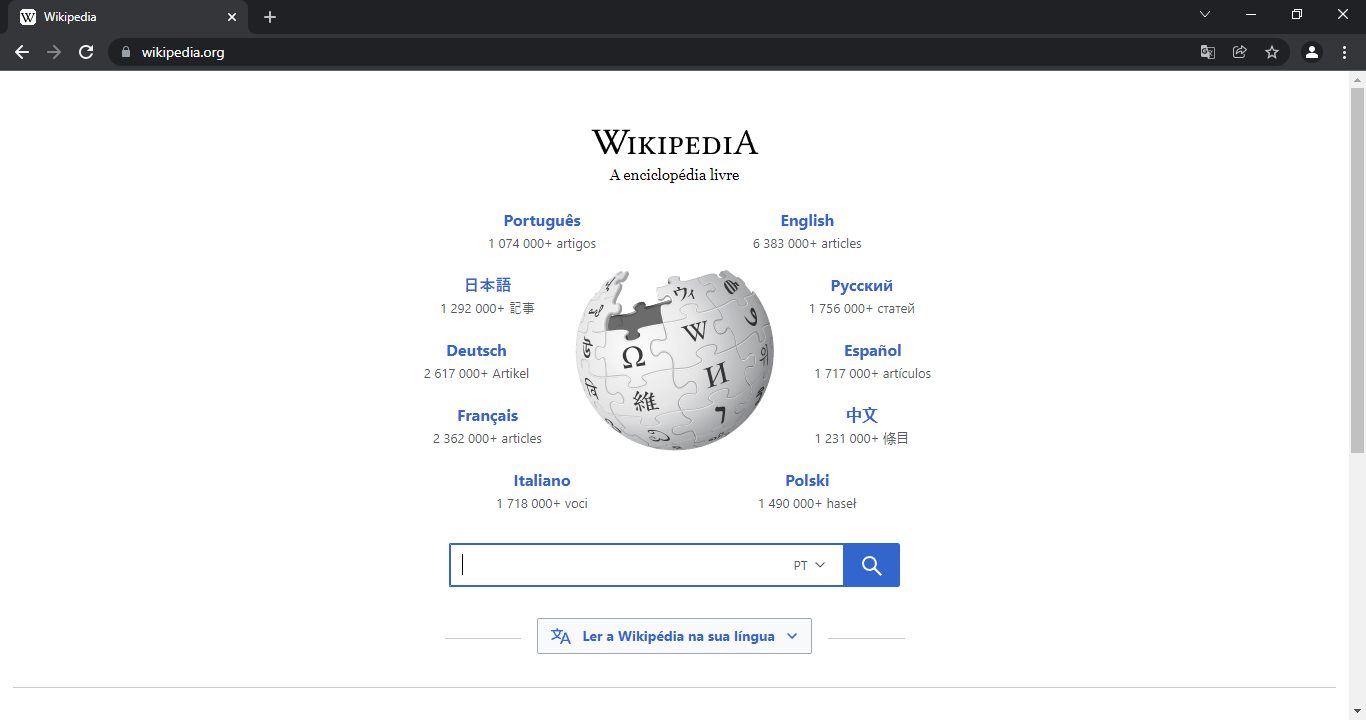Screen dimensions: 1366x720
Task: Bookmark this page with the star icon
Action: click(1272, 52)
